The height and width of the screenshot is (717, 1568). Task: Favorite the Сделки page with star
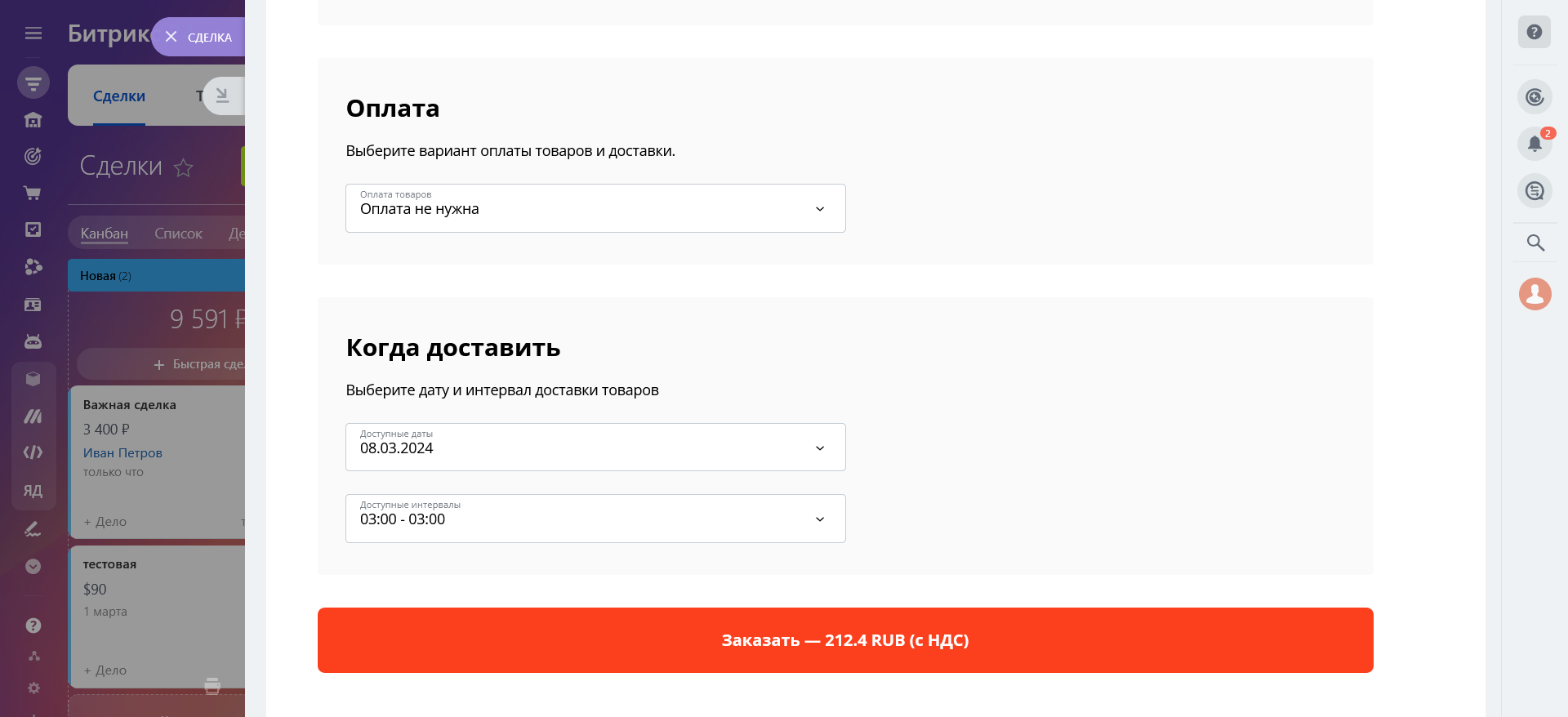tap(184, 167)
